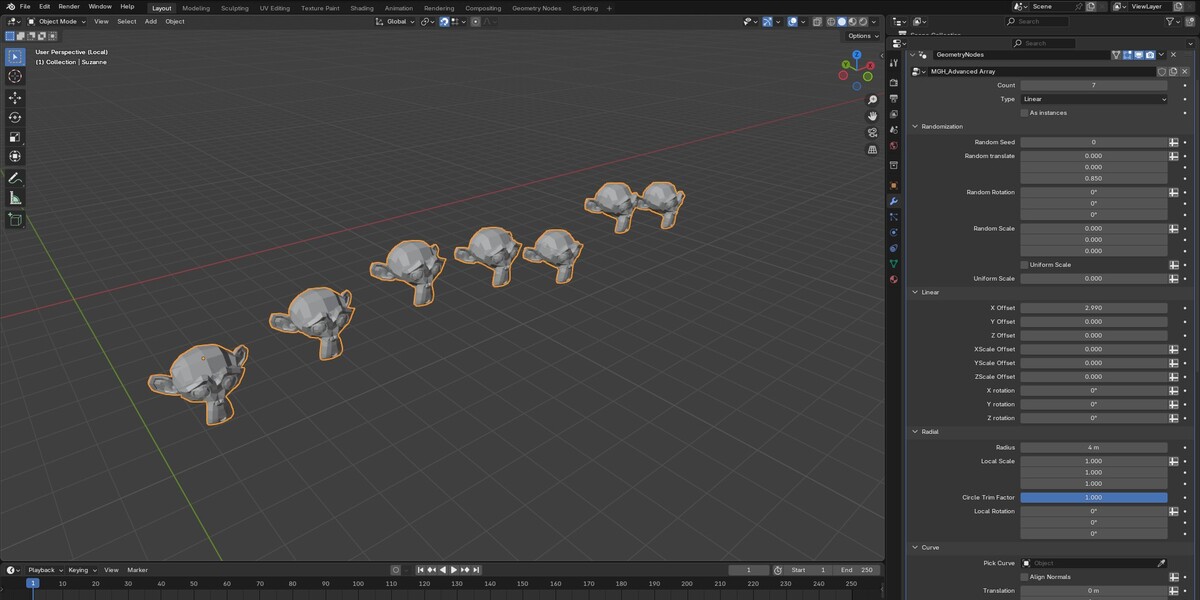Open the World properties tab
The height and width of the screenshot is (600, 1200).
click(894, 146)
